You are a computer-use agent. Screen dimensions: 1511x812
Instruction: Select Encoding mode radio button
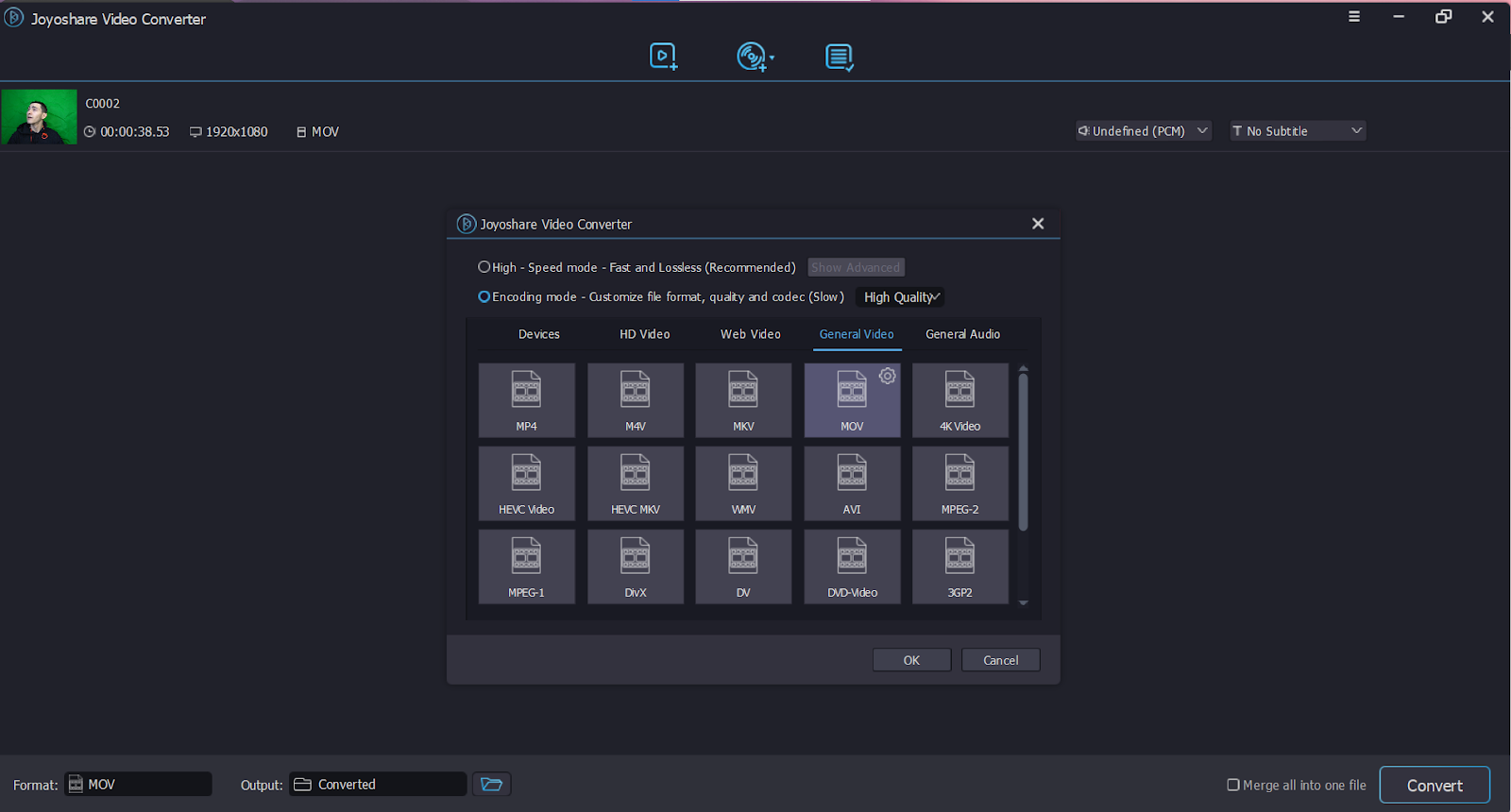click(x=484, y=296)
